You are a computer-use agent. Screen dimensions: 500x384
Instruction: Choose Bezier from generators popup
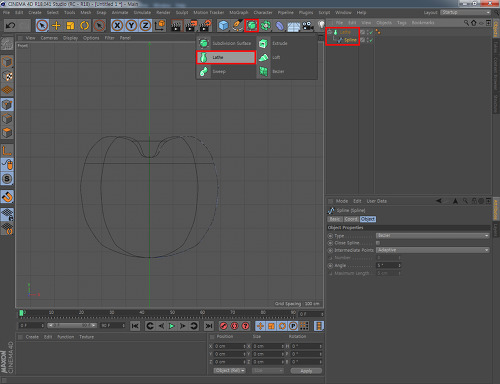pos(286,71)
